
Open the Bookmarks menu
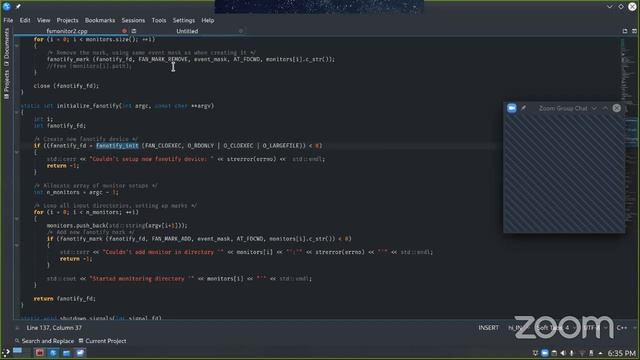point(100,20)
